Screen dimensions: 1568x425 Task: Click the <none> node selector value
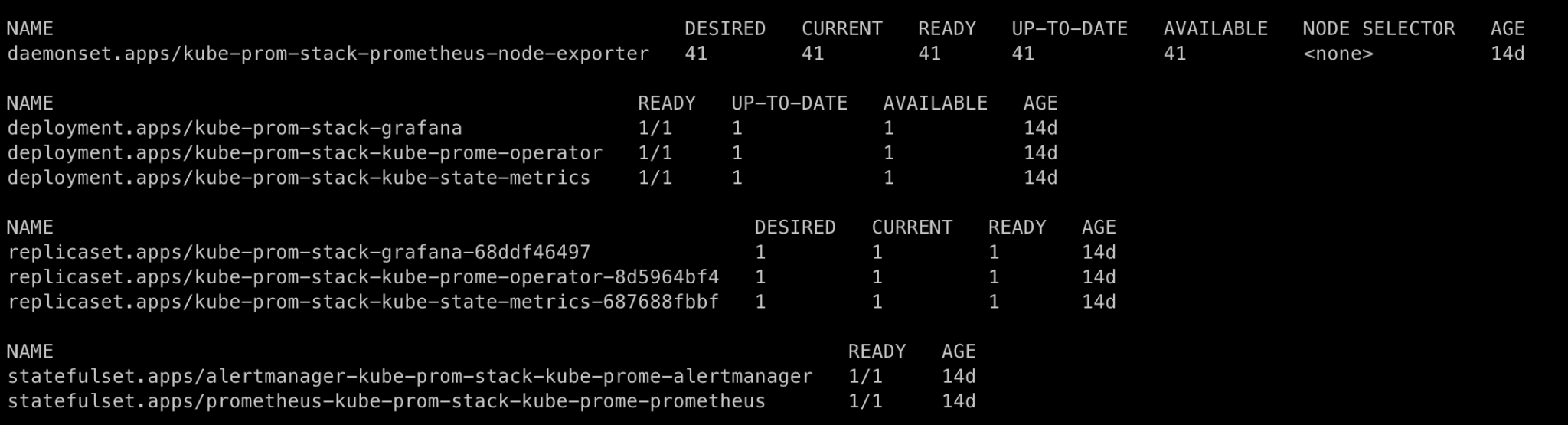coord(1338,54)
